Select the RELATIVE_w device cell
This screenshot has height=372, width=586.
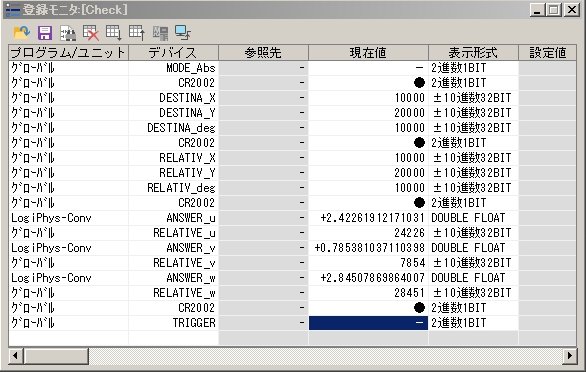[173, 293]
